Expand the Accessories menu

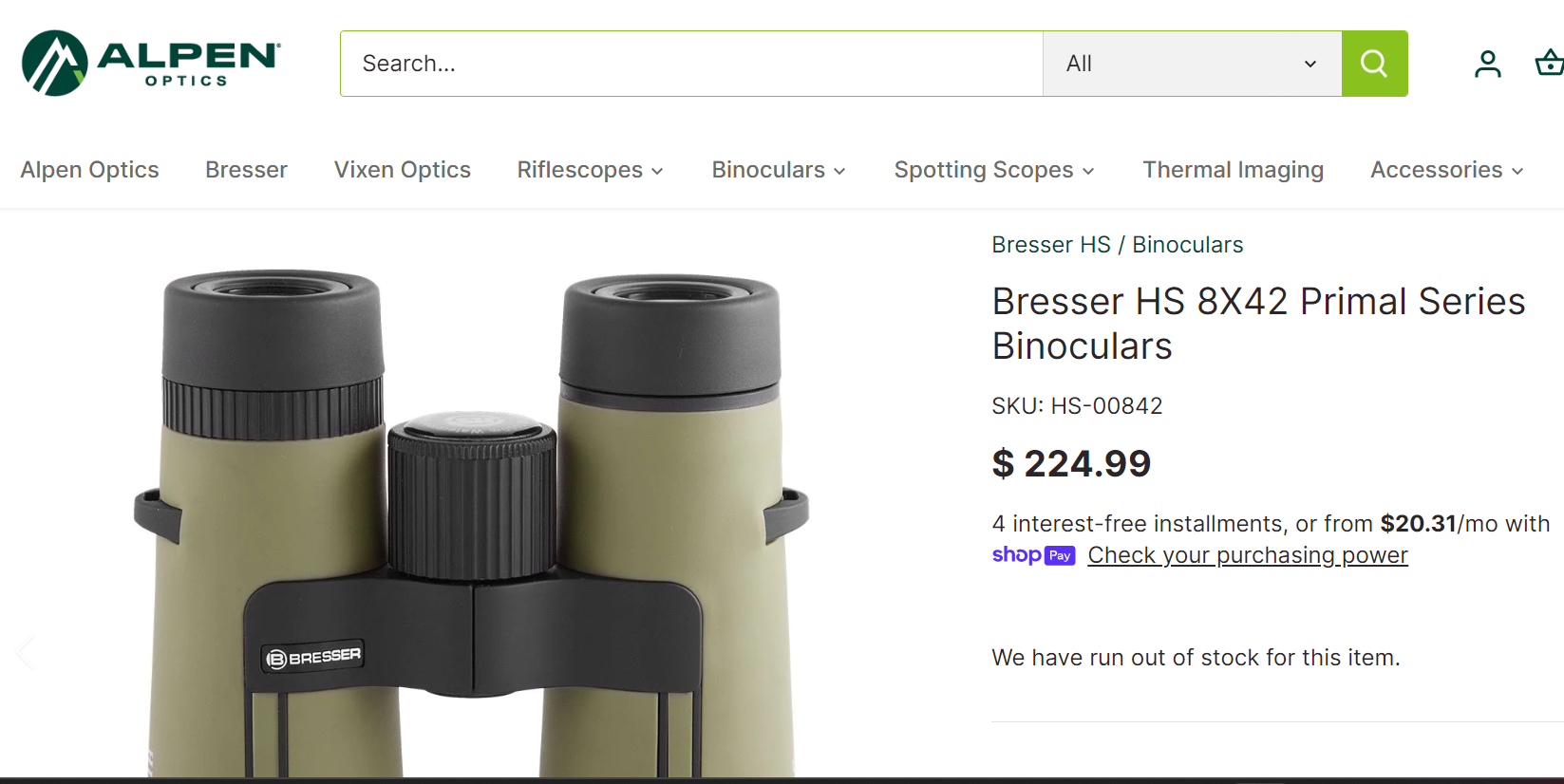(x=1444, y=169)
